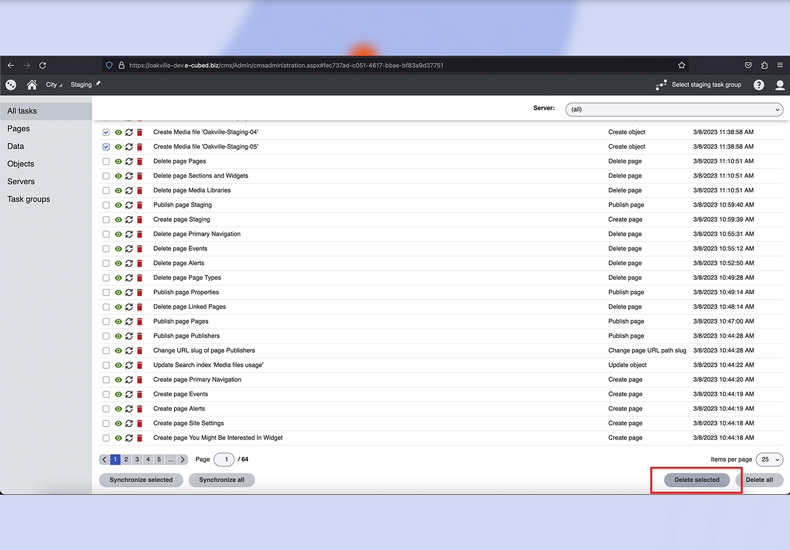Image resolution: width=790 pixels, height=550 pixels.
Task: Tick checkbox for 'Publish page Publishers'
Action: (x=106, y=336)
